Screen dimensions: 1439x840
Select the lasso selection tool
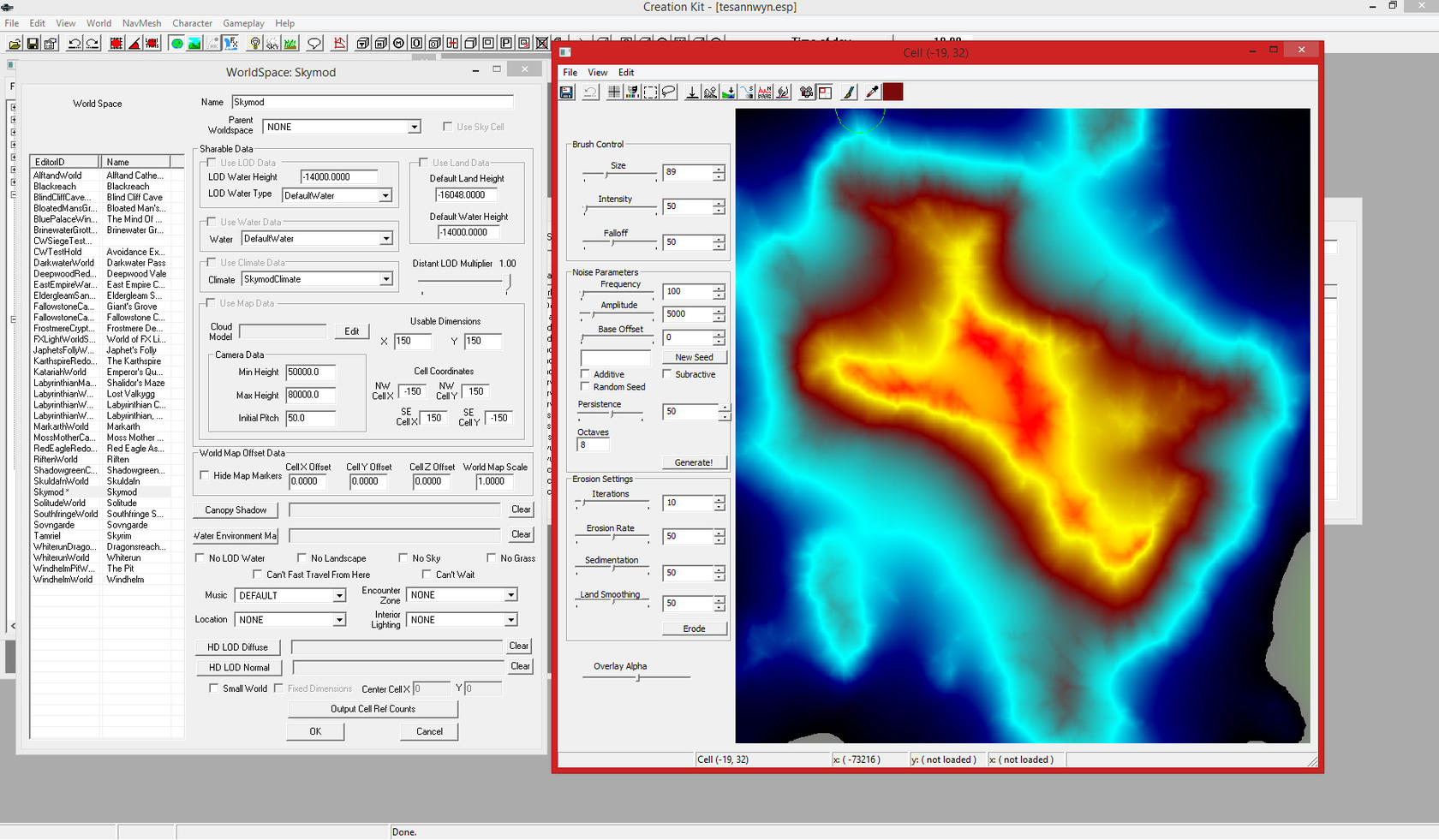(669, 92)
